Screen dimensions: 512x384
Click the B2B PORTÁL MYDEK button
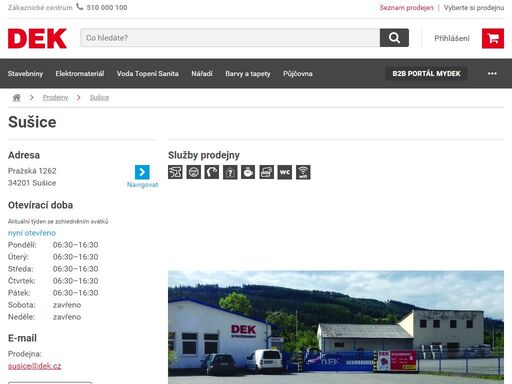tap(426, 74)
